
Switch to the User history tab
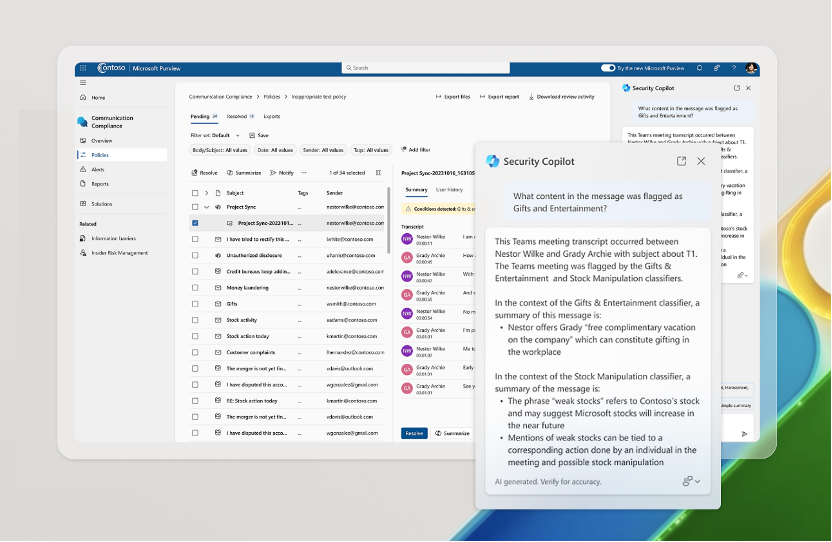[449, 189]
